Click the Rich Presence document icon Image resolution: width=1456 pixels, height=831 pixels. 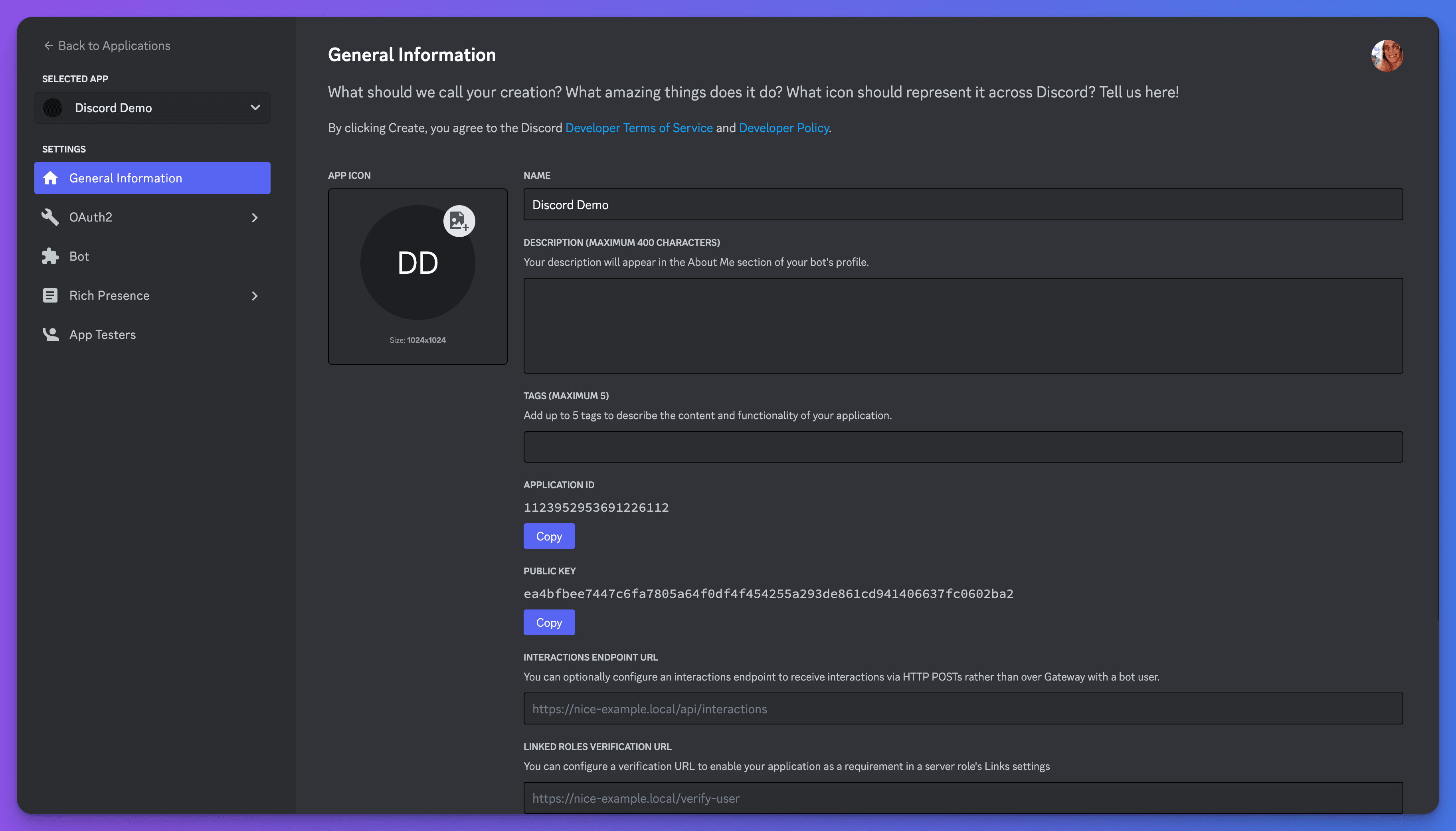(x=50, y=295)
